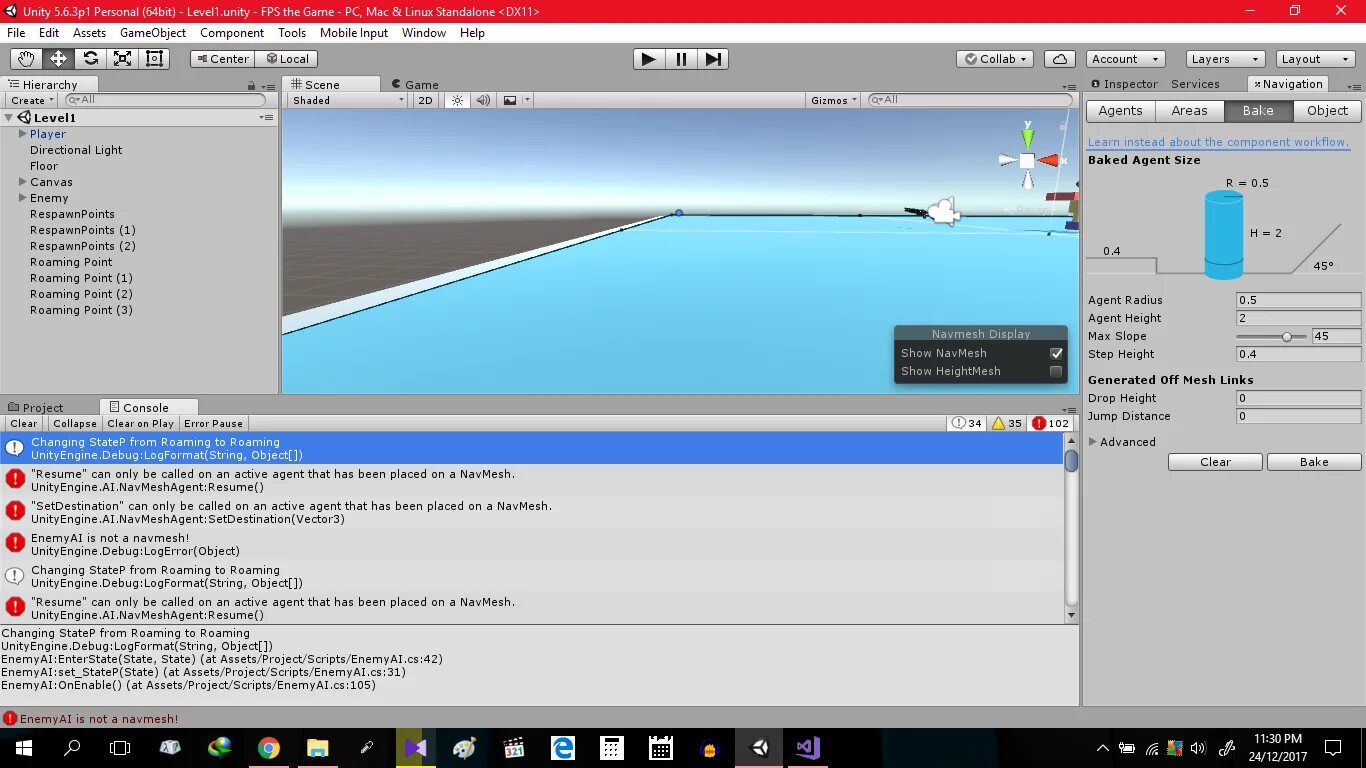Toggle scene lighting sun icon
This screenshot has width=1366, height=768.
coord(458,100)
